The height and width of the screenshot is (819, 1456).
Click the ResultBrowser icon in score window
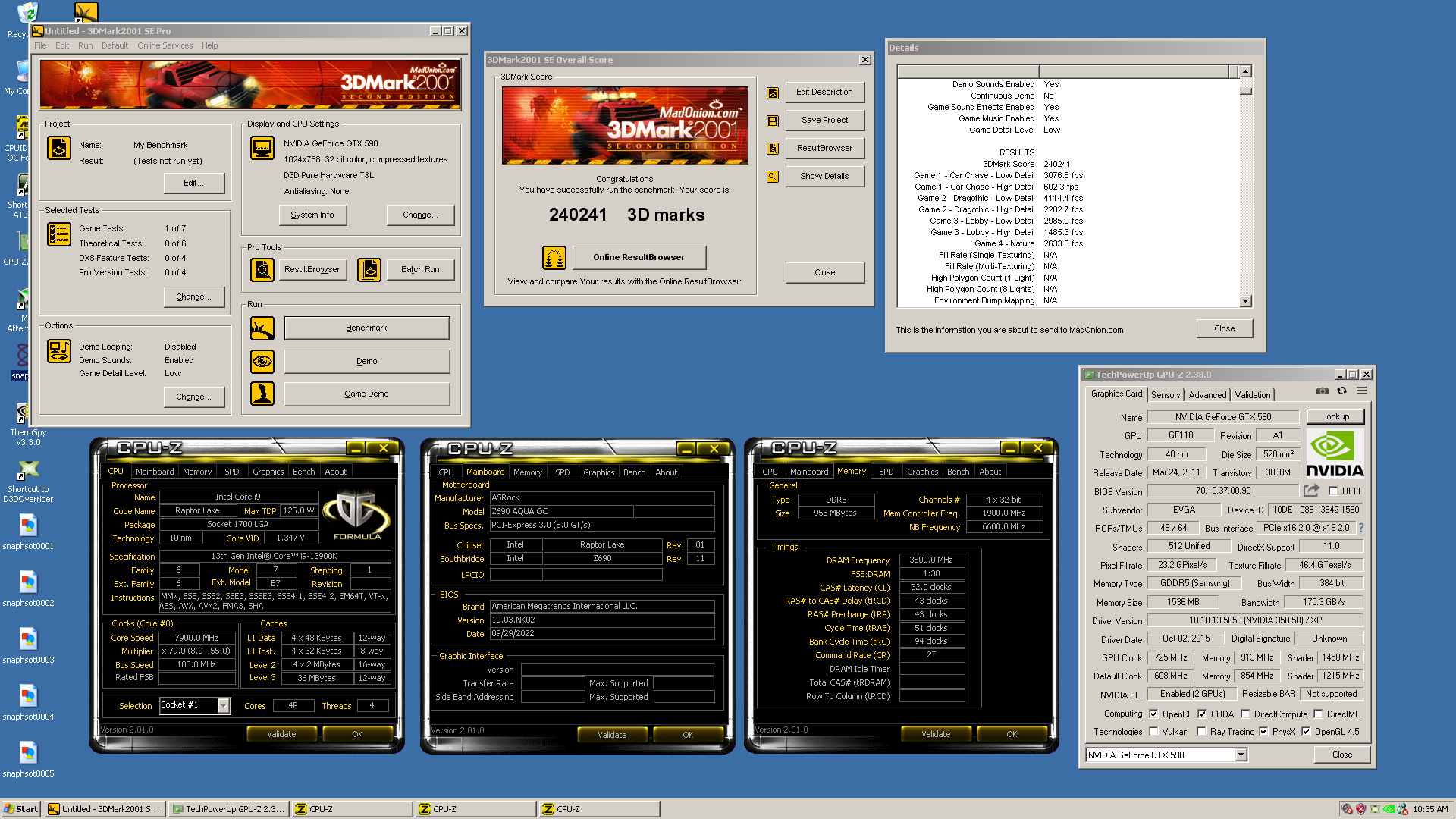pyautogui.click(x=773, y=149)
